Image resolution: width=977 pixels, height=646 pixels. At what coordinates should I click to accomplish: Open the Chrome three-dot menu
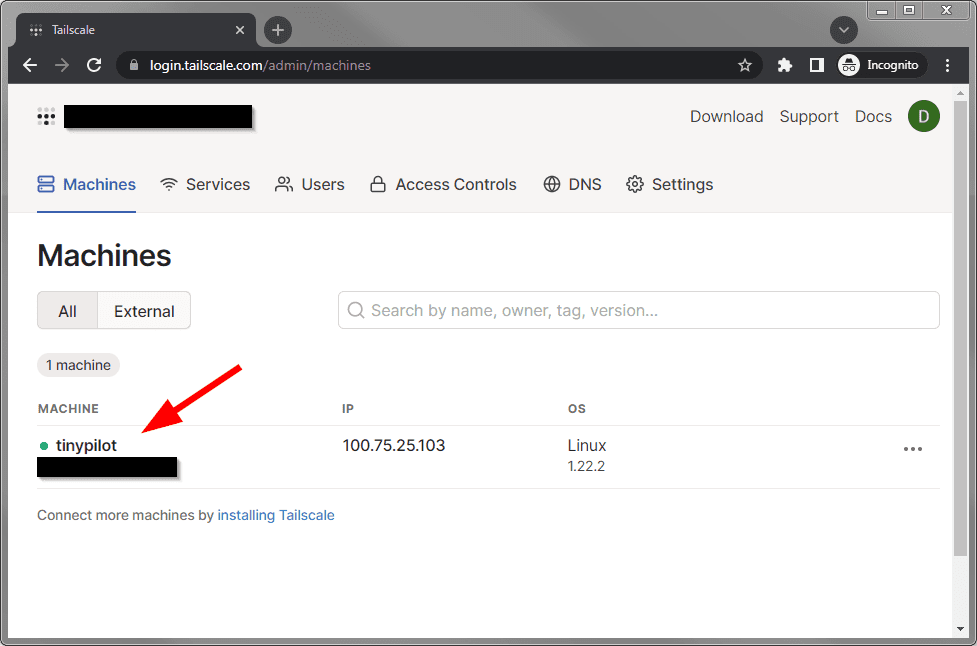click(947, 65)
